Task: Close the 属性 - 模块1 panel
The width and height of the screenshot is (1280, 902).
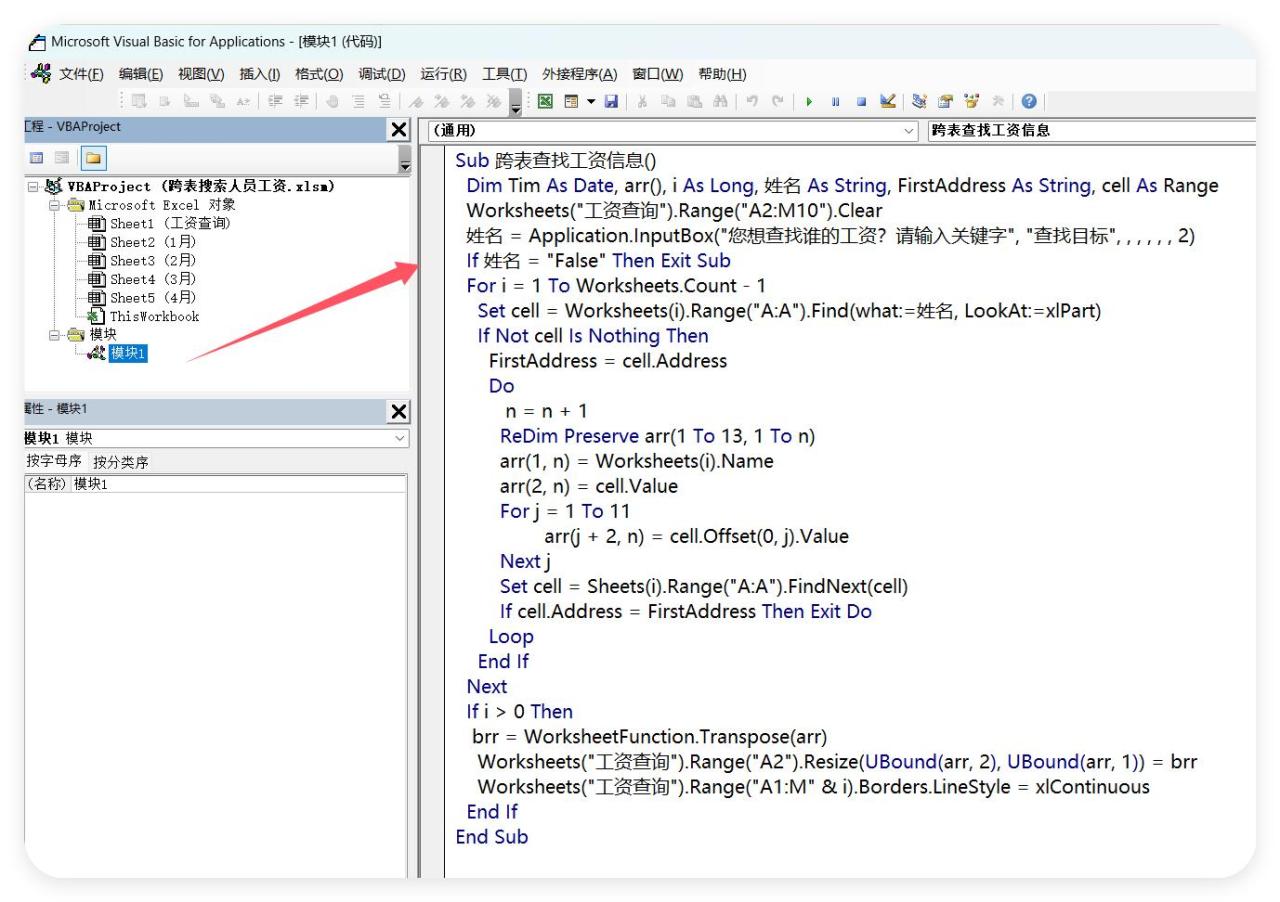Action: 398,410
